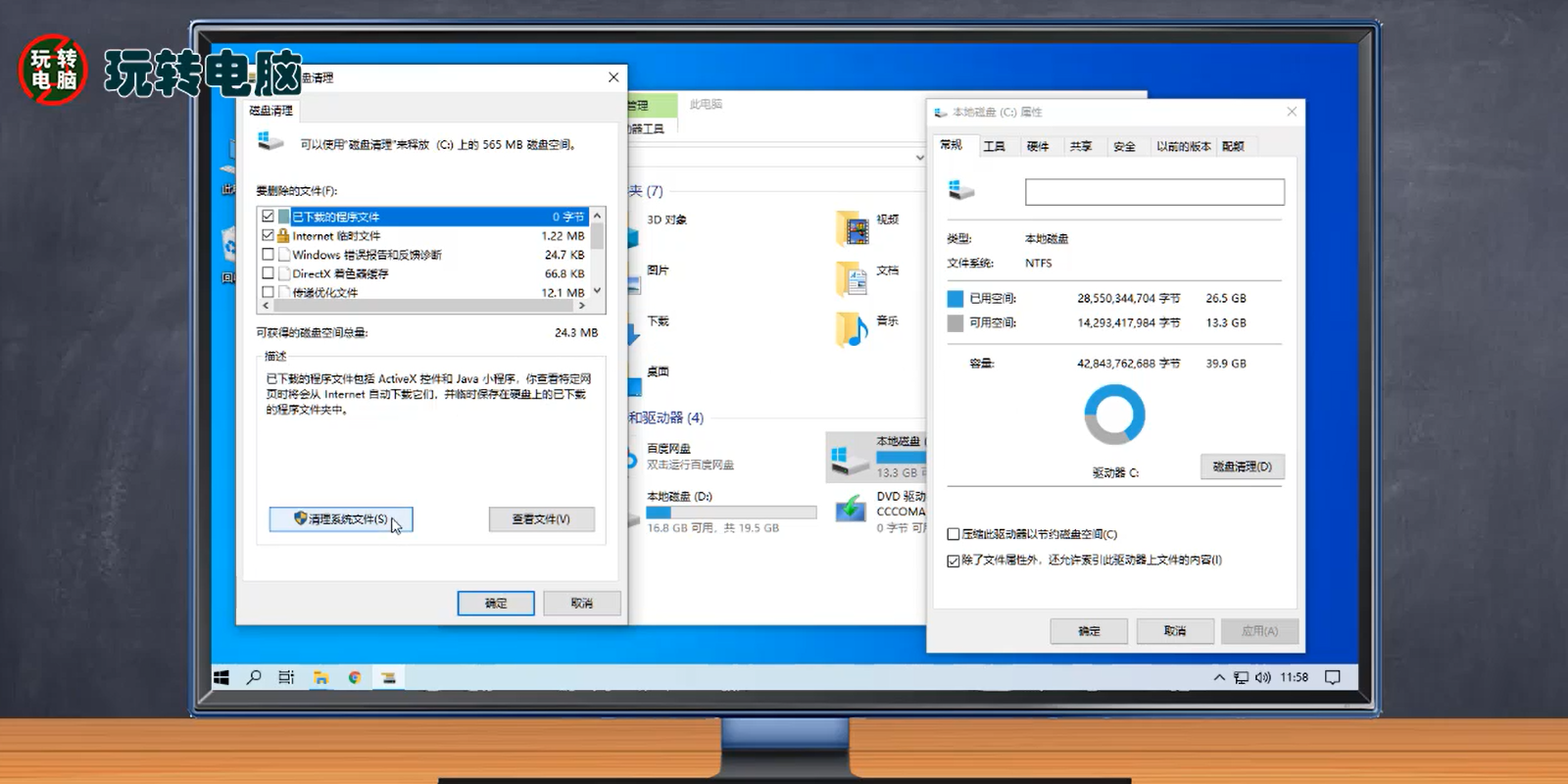The width and height of the screenshot is (1568, 784).
Task: Click blue 已用空间 color swatch
Action: [955, 299]
